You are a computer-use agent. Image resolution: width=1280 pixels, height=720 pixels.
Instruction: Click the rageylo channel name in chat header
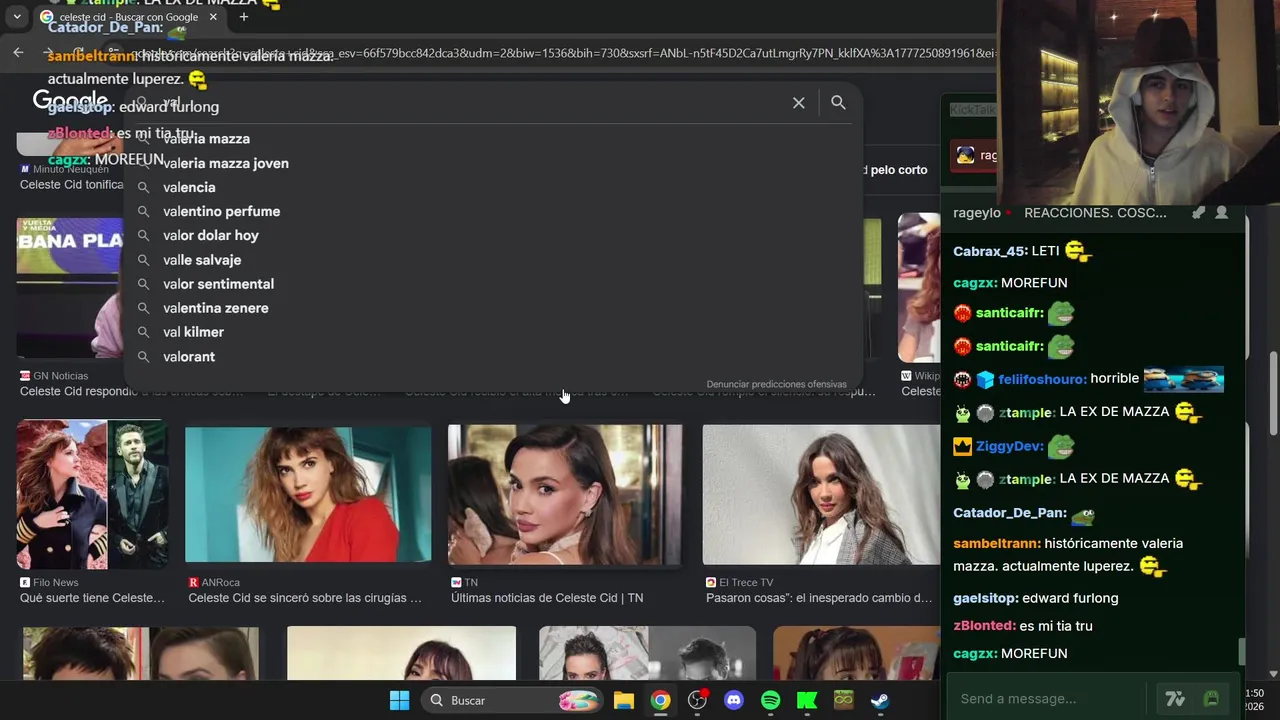point(977,212)
